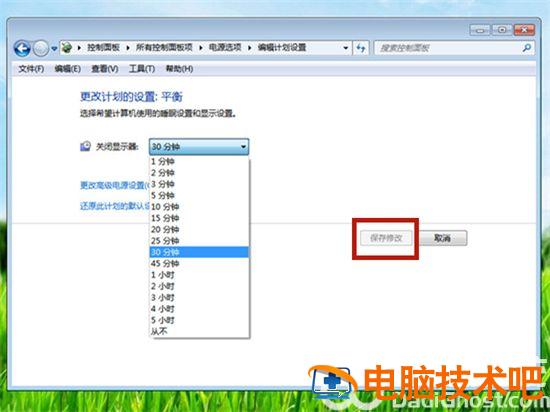Screen dimensions: 550x412
Task: Select 编辑计划设置 breadcrumb
Action: pyautogui.click(x=282, y=47)
